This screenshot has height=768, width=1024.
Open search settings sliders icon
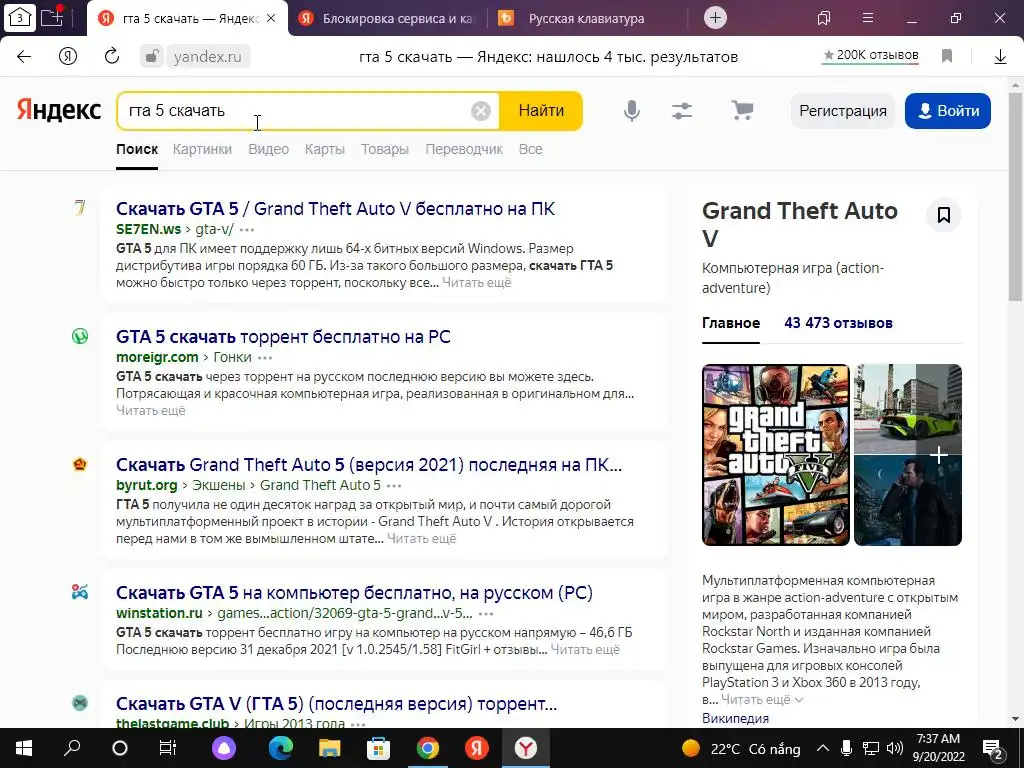point(682,111)
